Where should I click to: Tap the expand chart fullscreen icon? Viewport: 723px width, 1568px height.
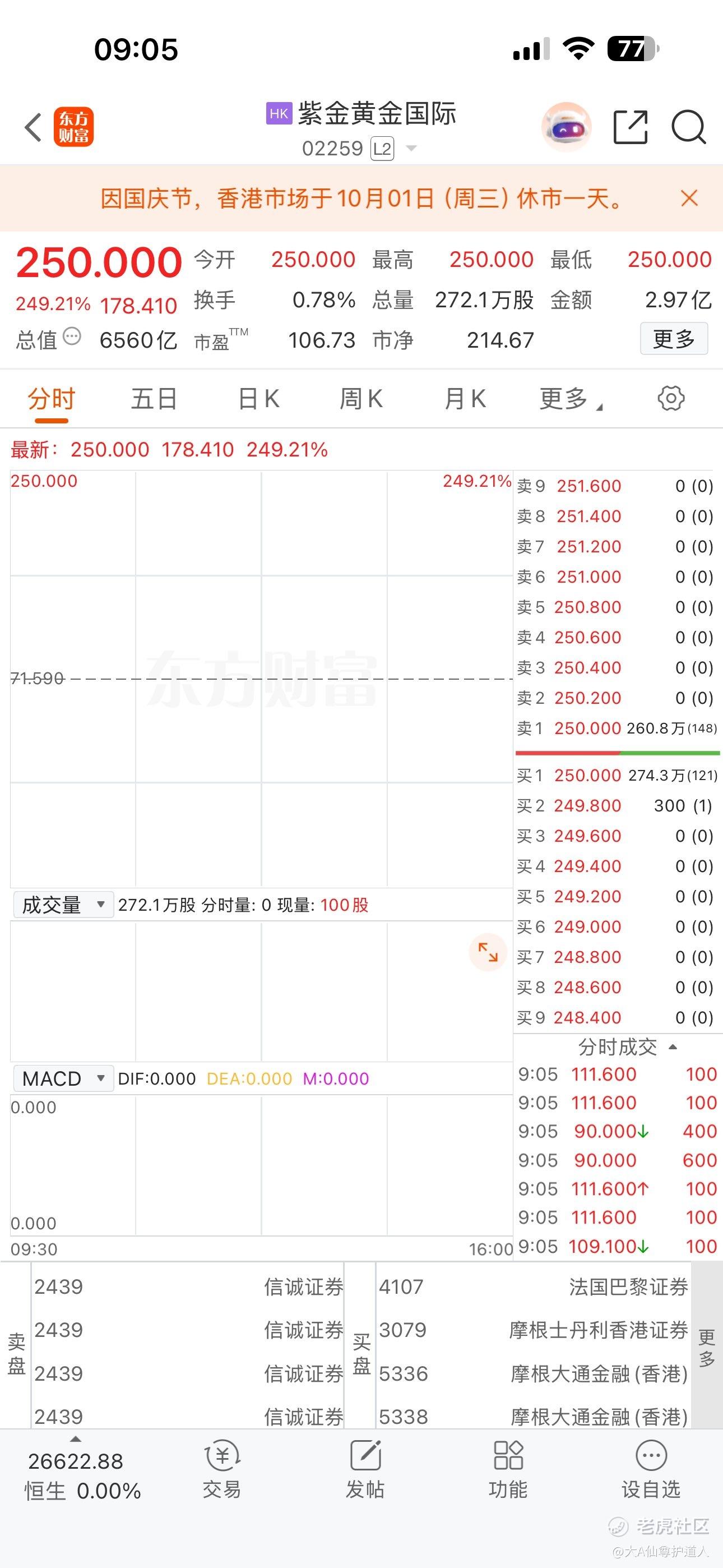coord(488,952)
